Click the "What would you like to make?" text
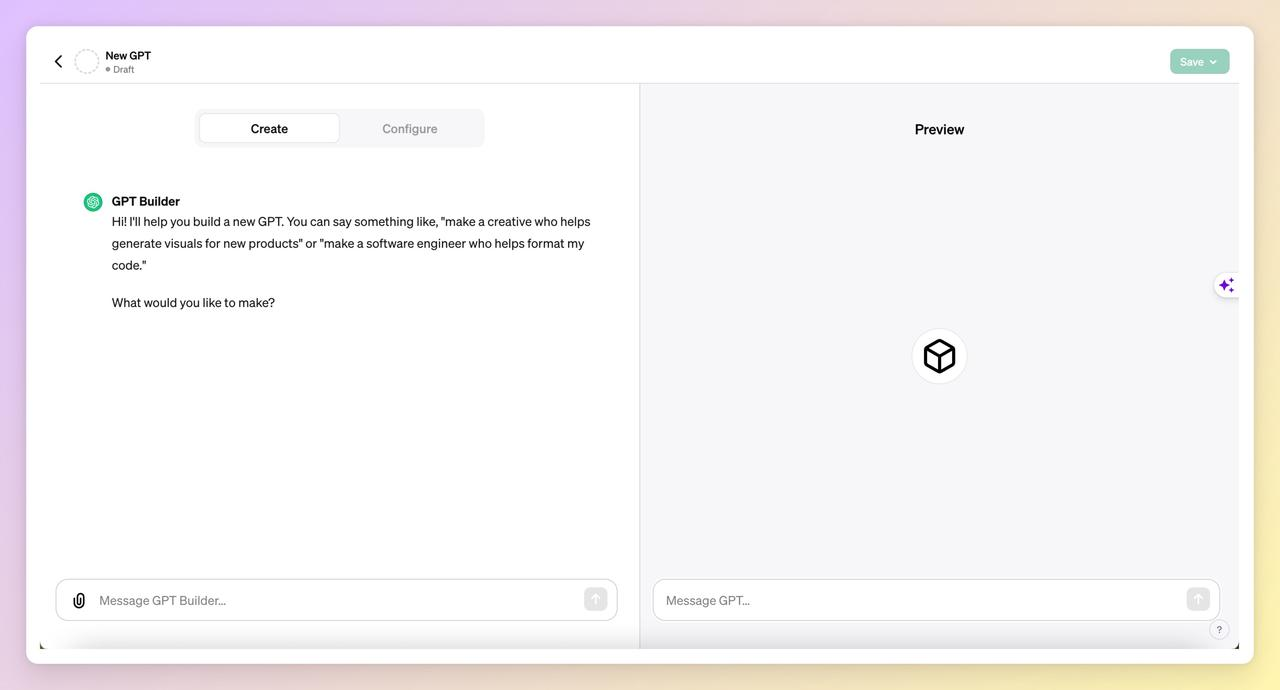This screenshot has width=1280, height=690. pyautogui.click(x=193, y=303)
